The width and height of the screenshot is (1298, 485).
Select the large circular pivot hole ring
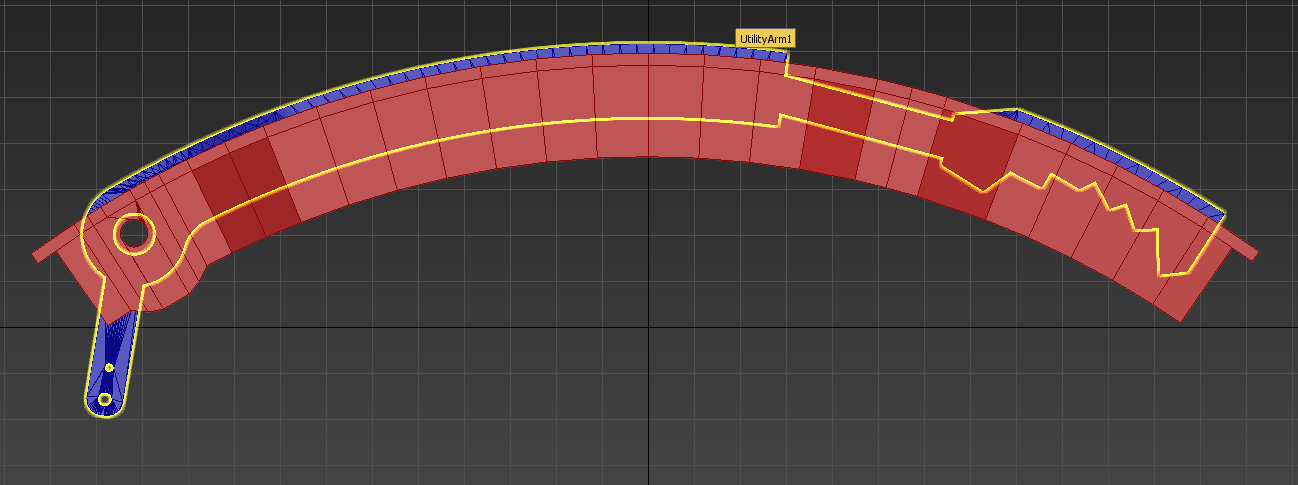[134, 232]
